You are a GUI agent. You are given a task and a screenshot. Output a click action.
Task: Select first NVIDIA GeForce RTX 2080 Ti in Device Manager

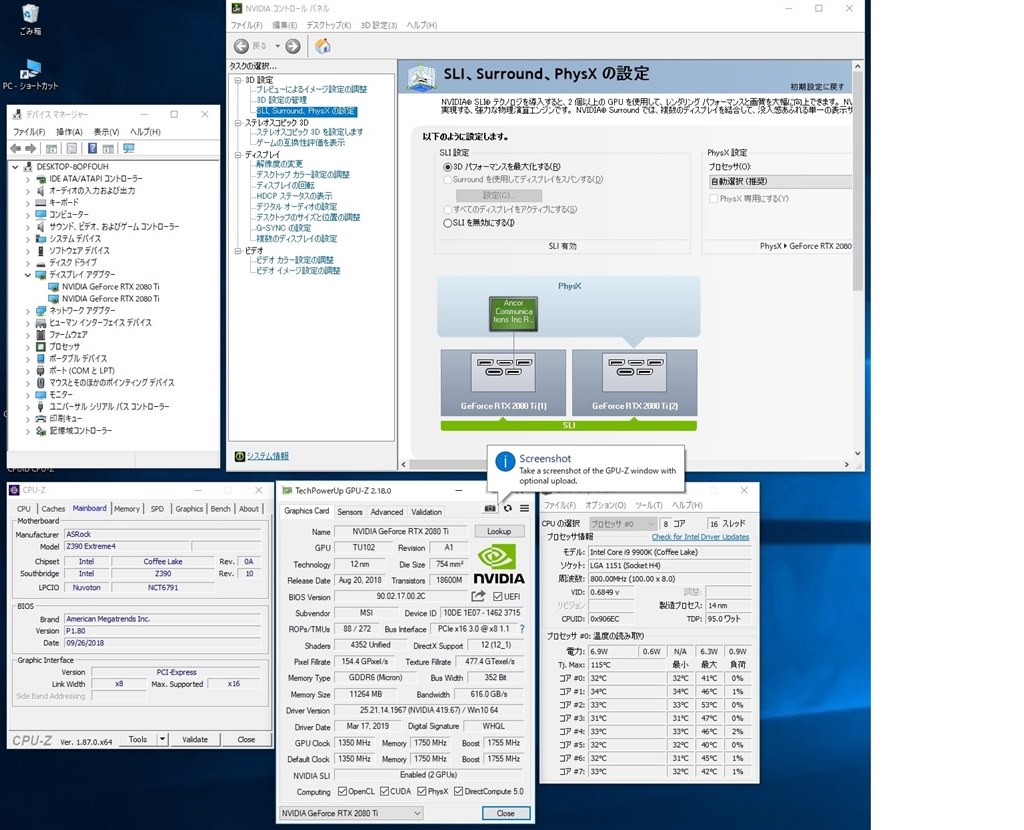coord(110,287)
